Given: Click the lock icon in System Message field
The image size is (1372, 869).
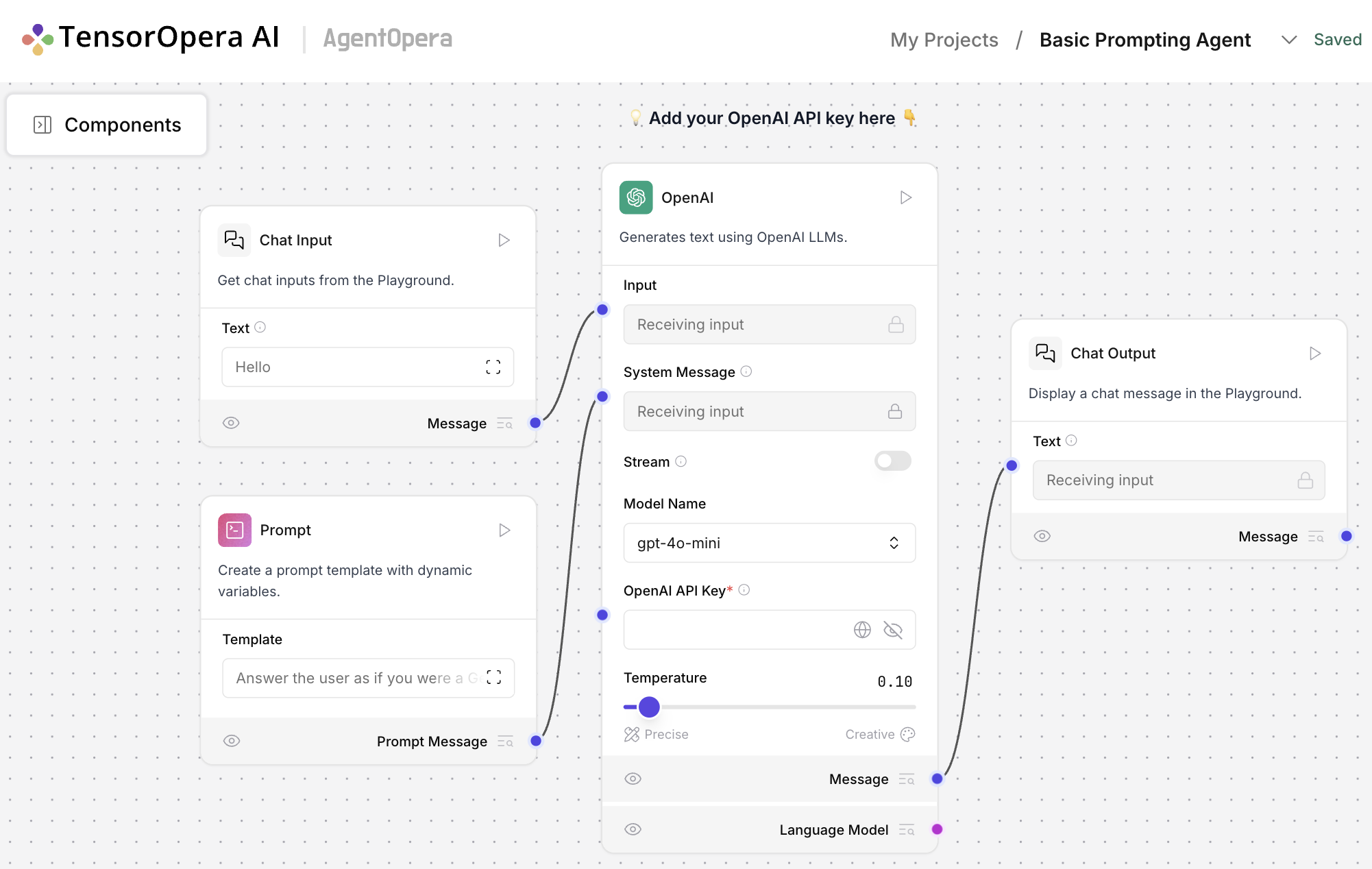Looking at the screenshot, I should tap(895, 411).
